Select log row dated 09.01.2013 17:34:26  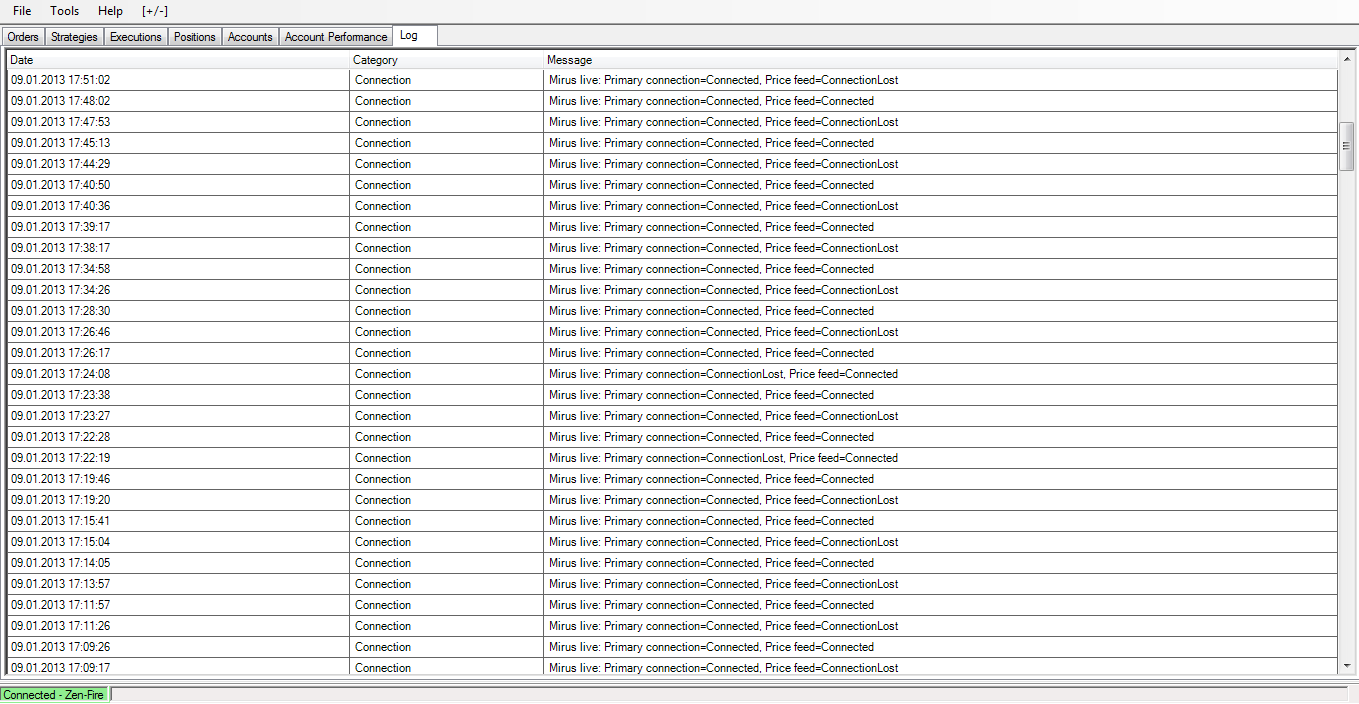coord(672,290)
